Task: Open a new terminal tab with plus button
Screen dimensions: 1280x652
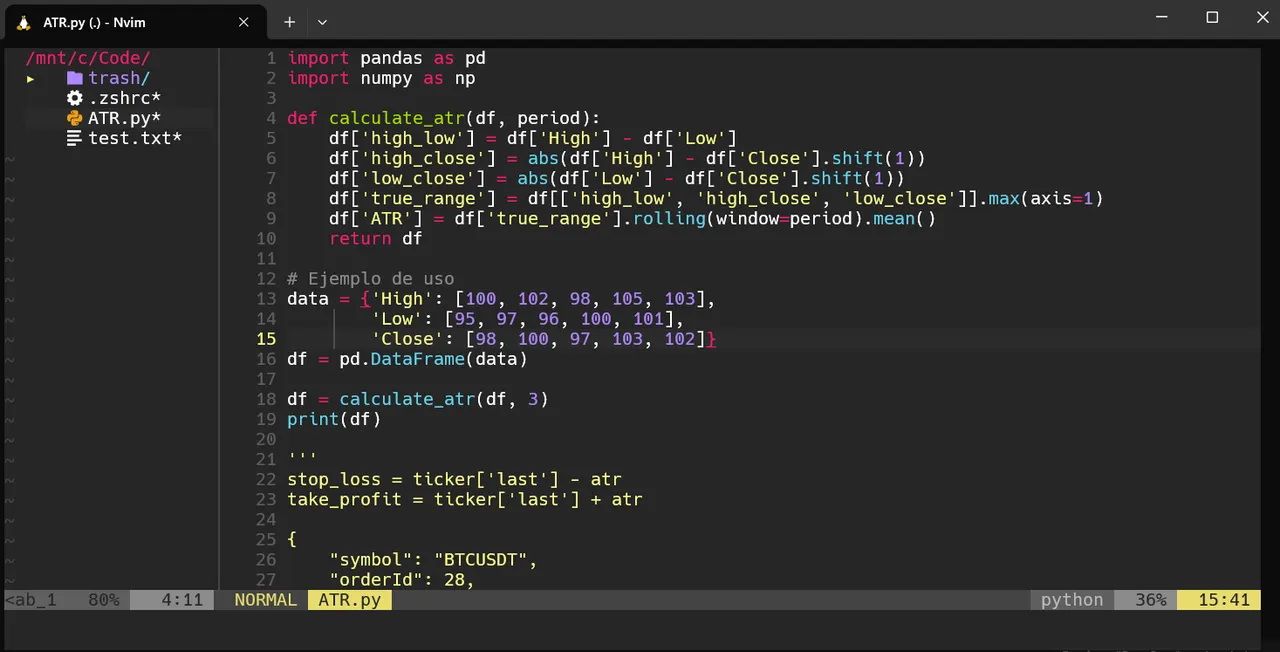Action: pos(289,22)
